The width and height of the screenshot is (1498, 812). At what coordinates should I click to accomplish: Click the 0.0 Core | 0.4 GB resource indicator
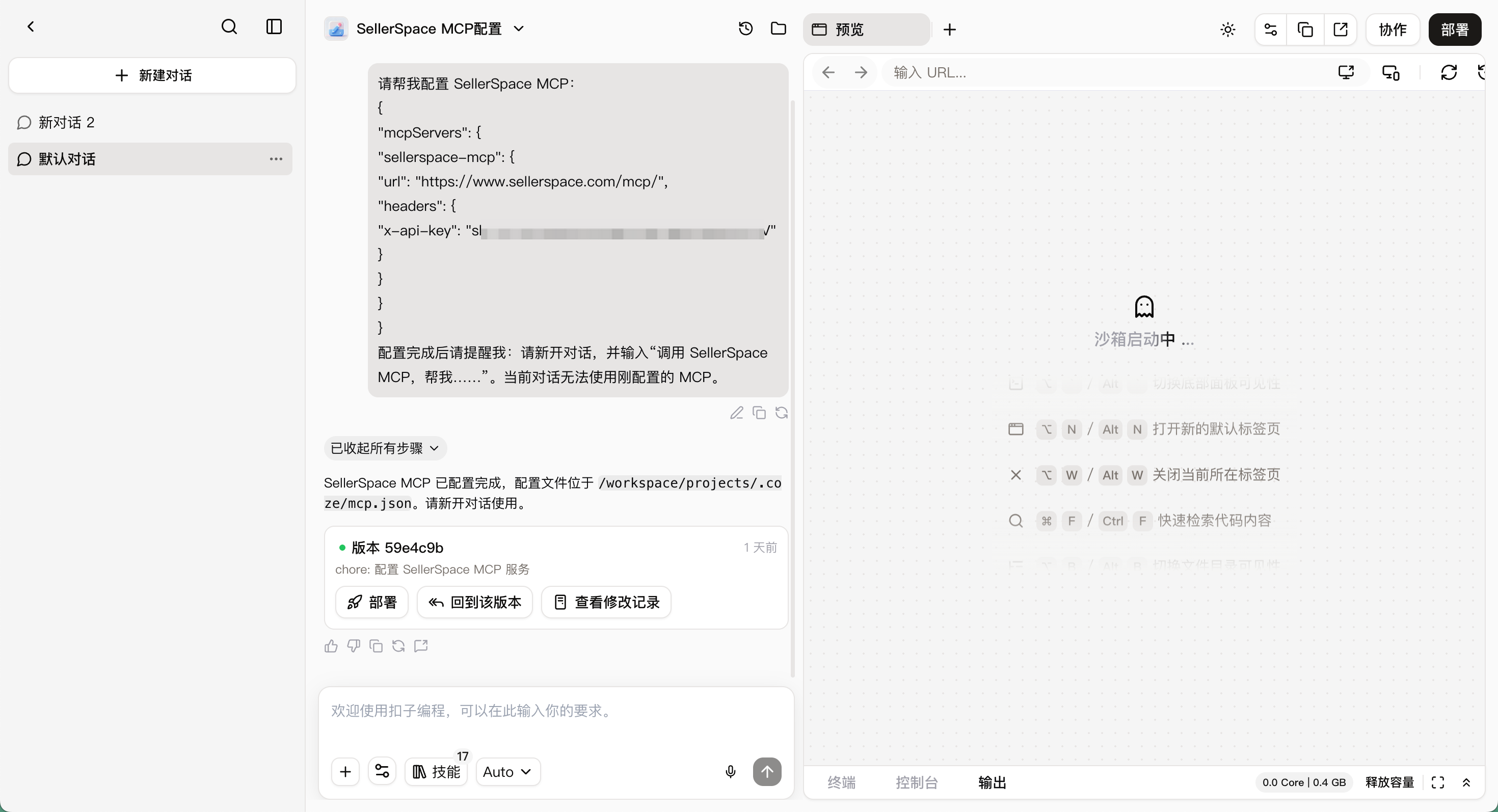click(x=1304, y=782)
